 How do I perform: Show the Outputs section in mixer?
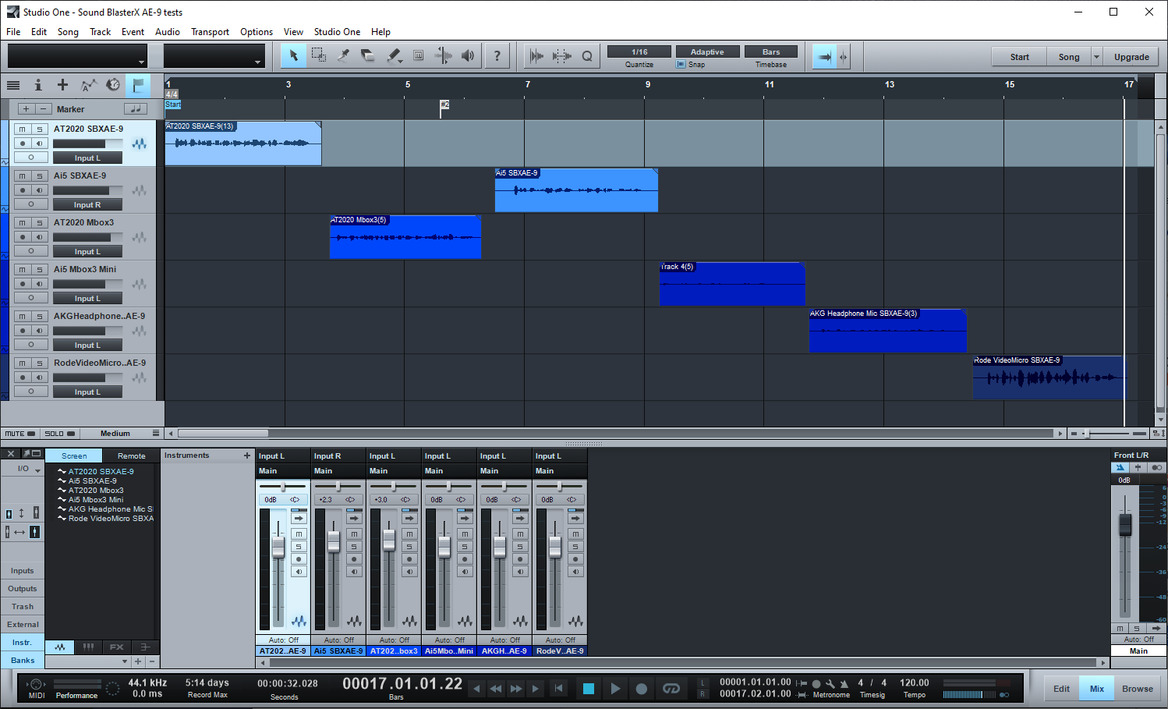22,588
